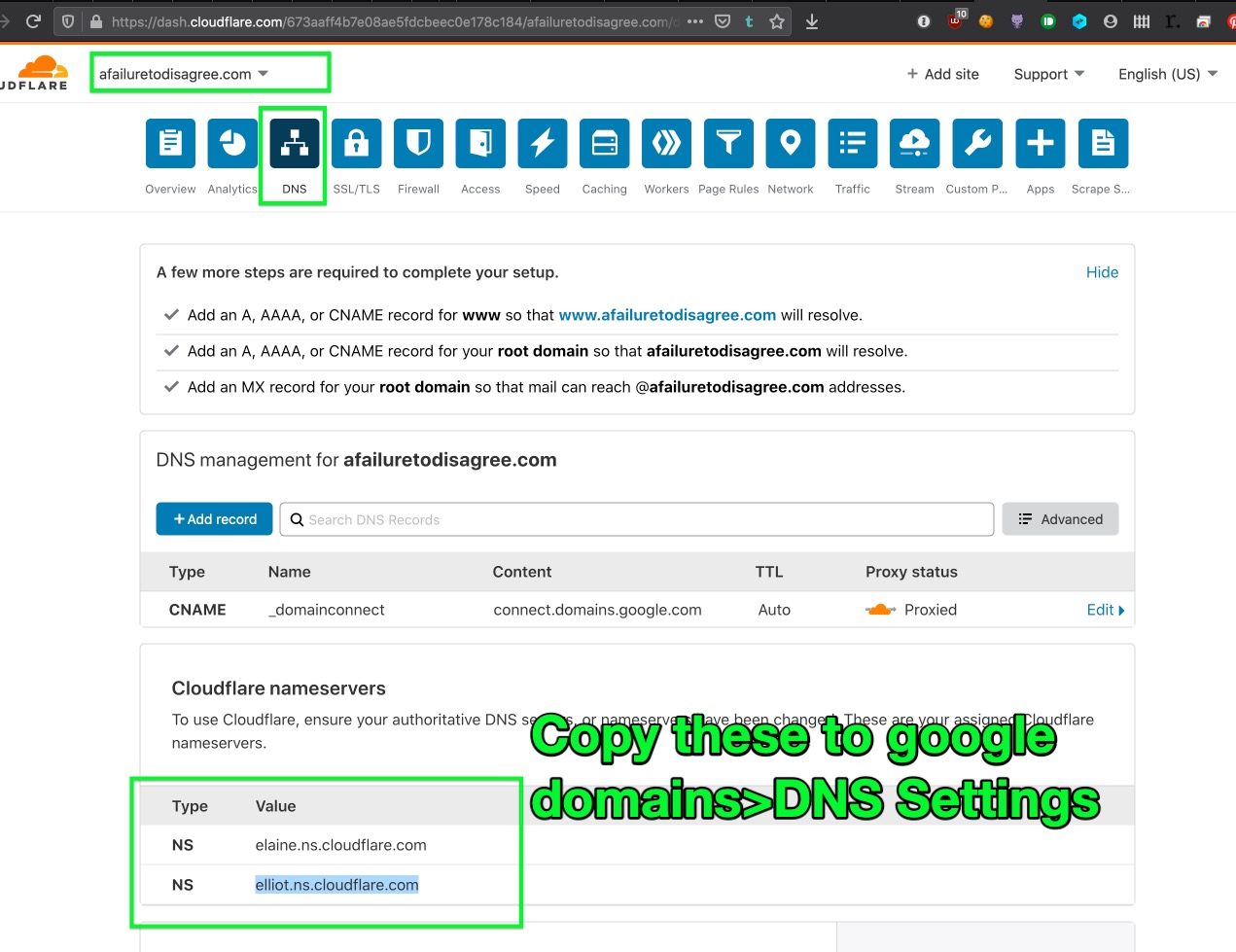Open the www.afailuretodisagree.com link

point(667,315)
